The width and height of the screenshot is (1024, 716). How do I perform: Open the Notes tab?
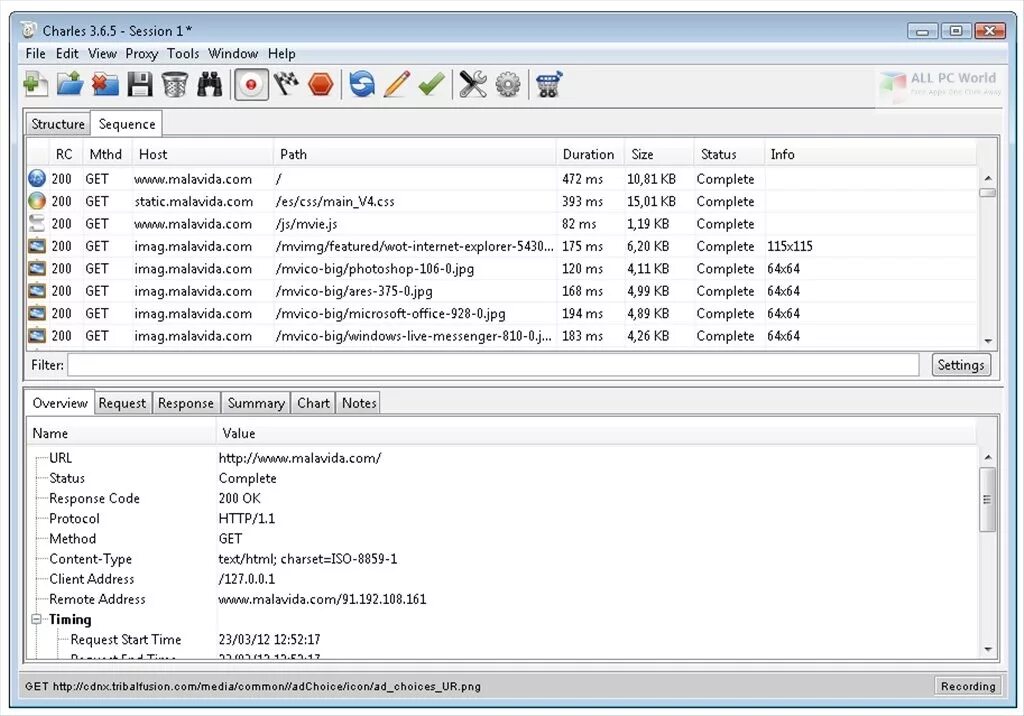[x=359, y=403]
